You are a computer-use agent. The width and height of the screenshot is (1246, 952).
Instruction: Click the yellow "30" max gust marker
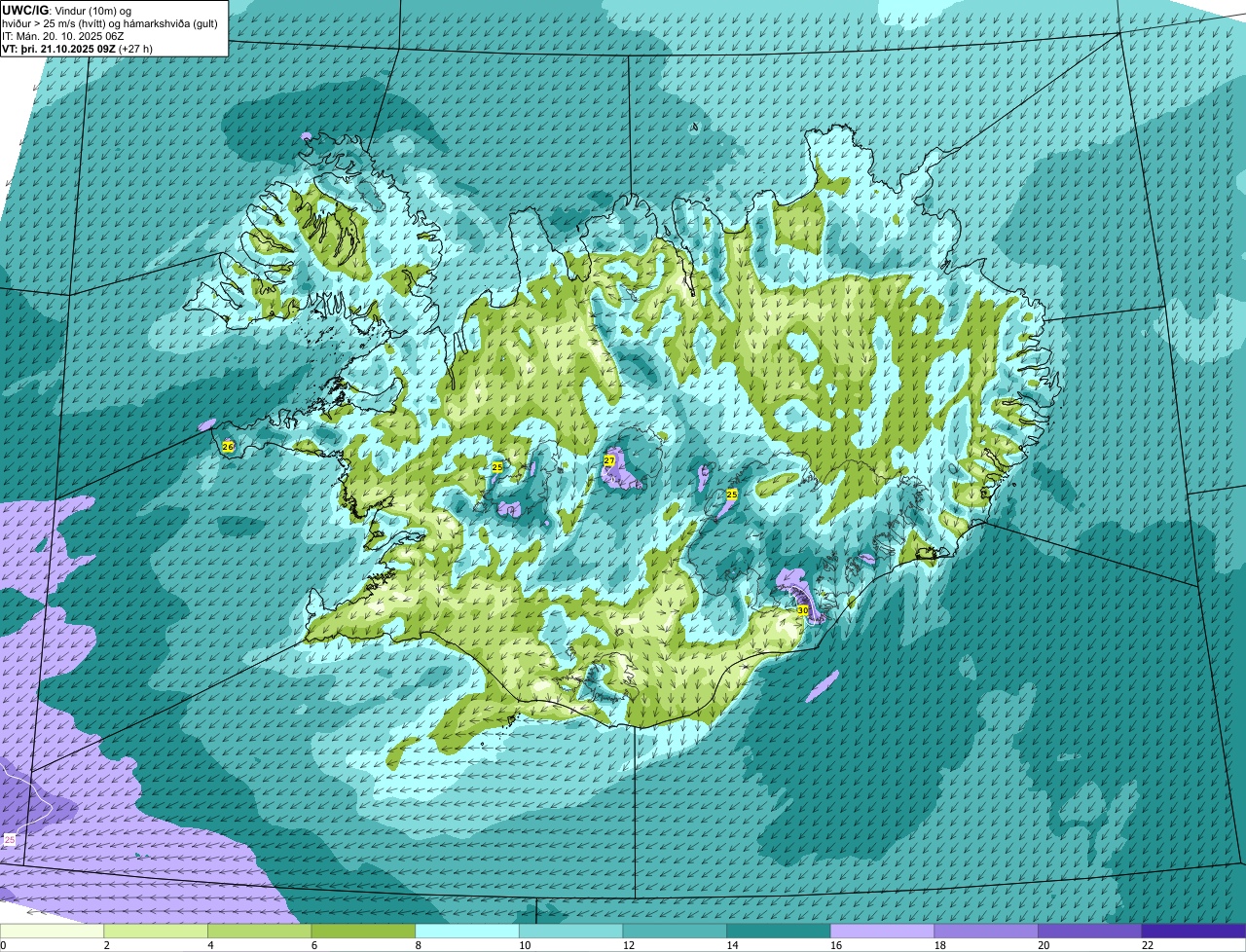pos(803,610)
